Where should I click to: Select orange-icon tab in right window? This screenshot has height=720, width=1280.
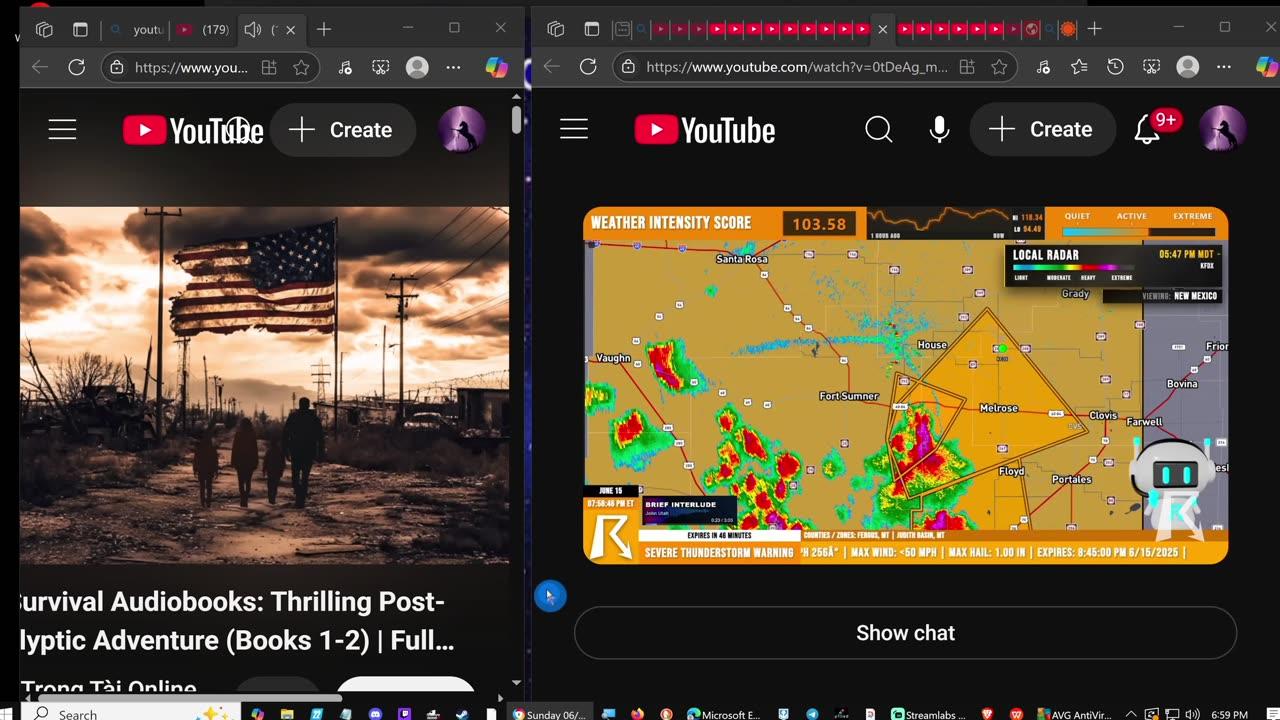(1068, 29)
